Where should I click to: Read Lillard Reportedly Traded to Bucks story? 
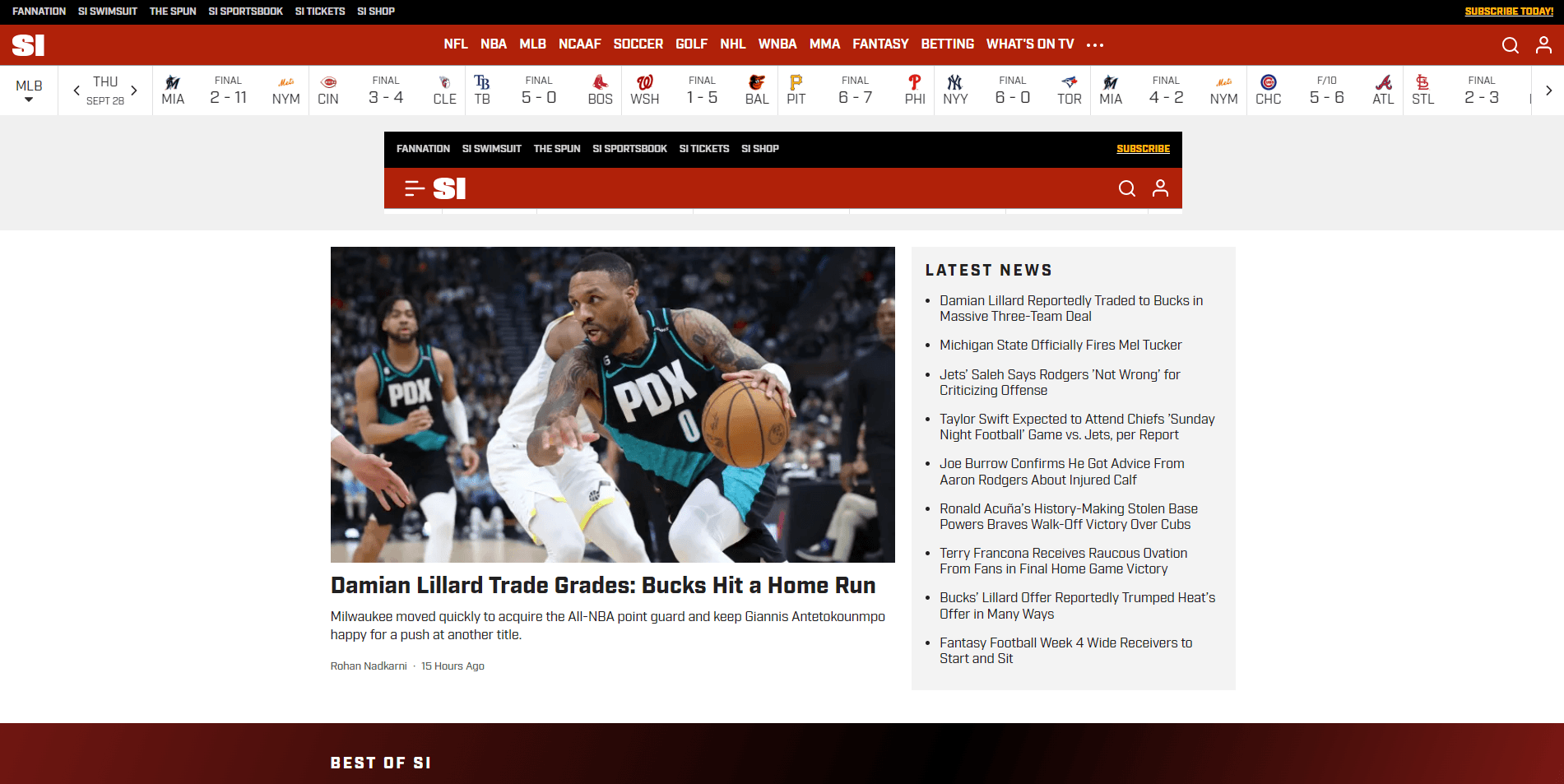tap(1071, 308)
